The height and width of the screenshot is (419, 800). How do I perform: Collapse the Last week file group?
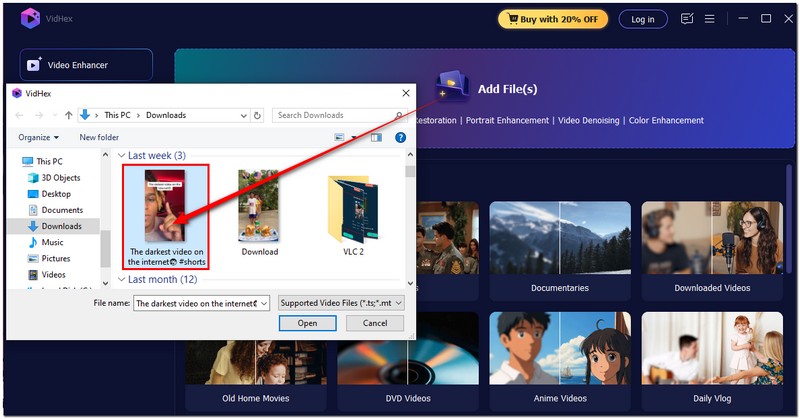(122, 156)
